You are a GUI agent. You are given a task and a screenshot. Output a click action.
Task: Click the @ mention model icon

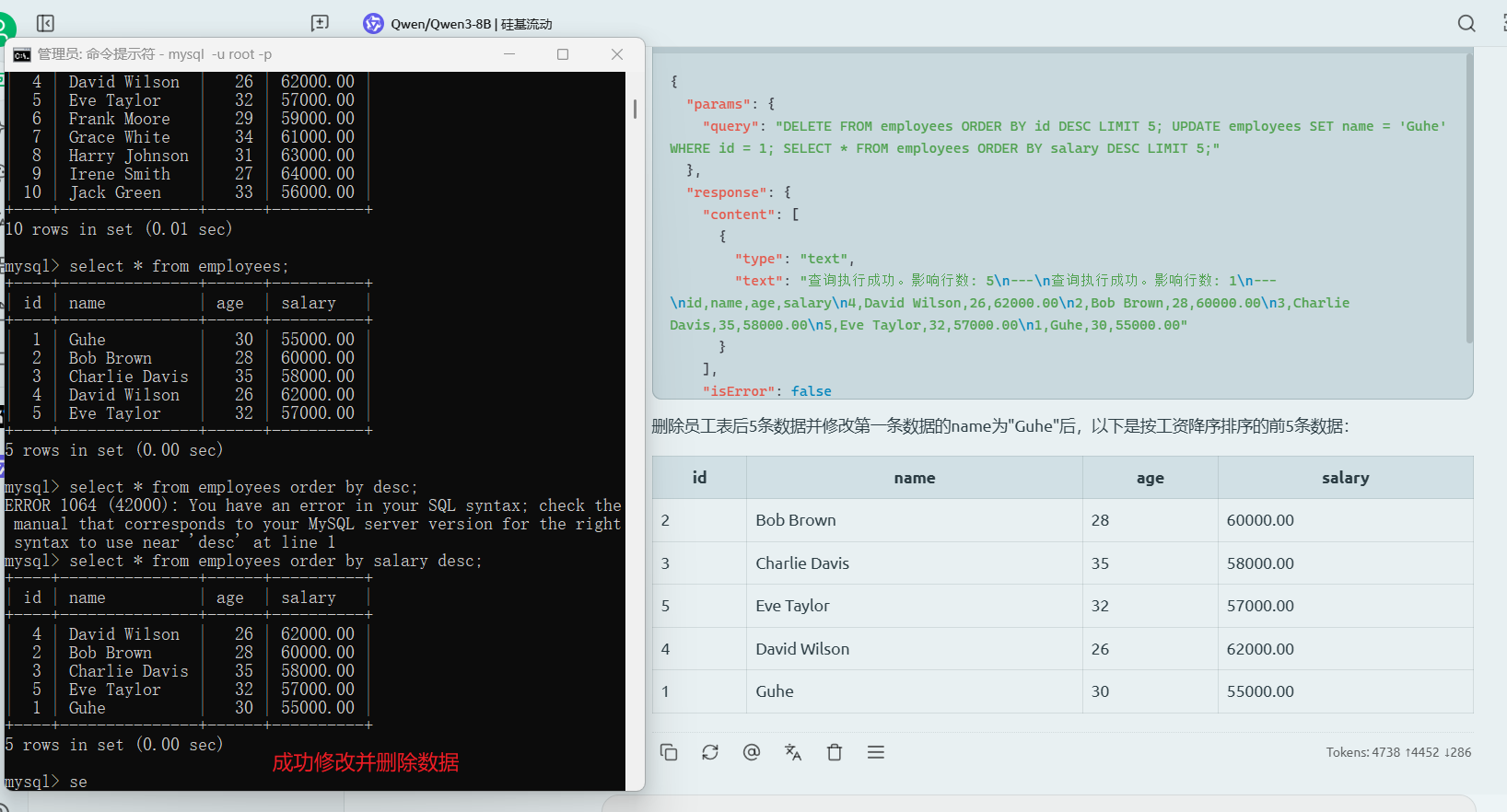point(752,752)
